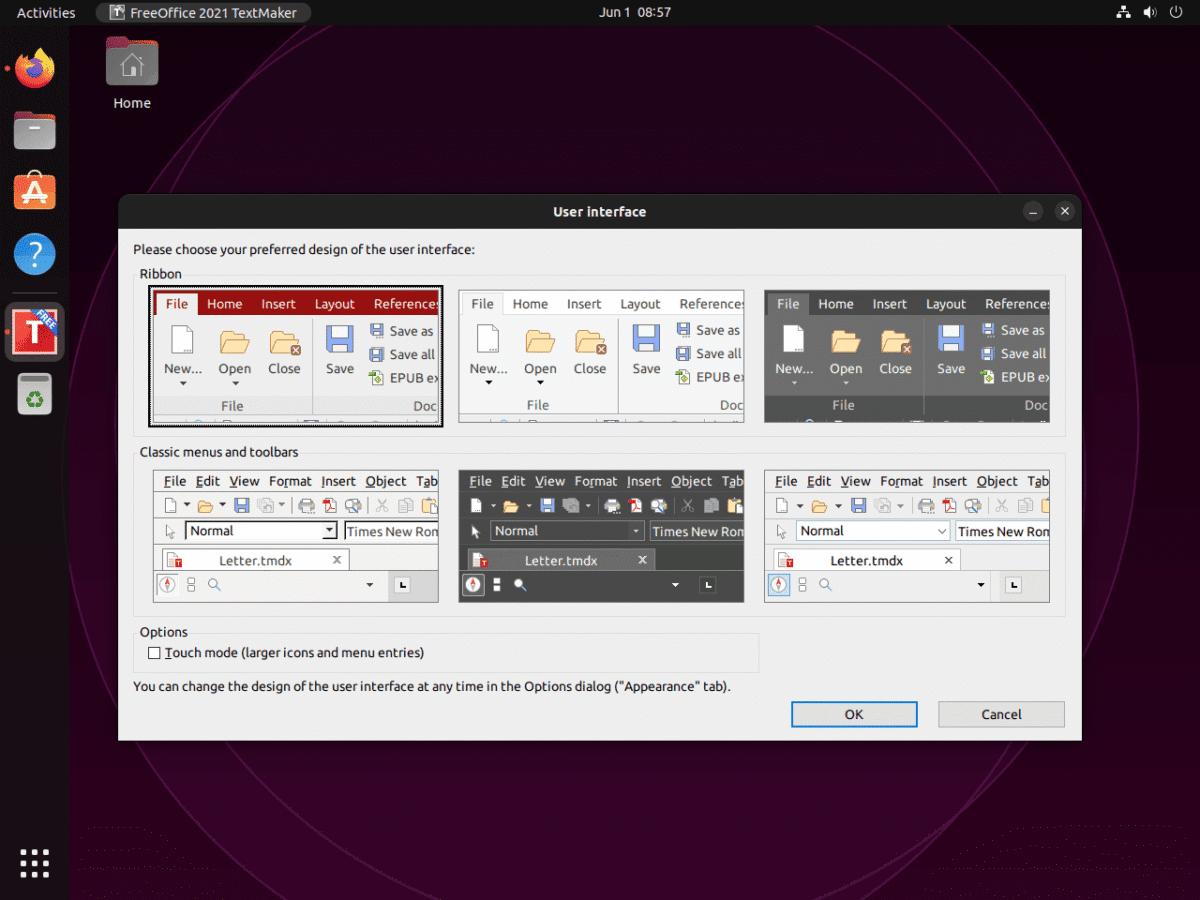Open the Files manager in the dock
The width and height of the screenshot is (1200, 900).
(35, 131)
